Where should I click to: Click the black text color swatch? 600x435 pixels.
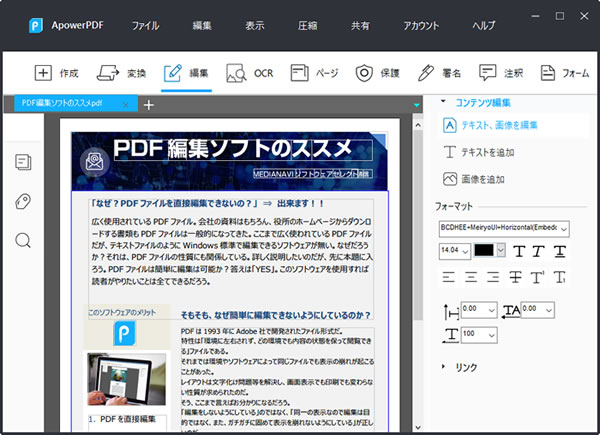(484, 250)
